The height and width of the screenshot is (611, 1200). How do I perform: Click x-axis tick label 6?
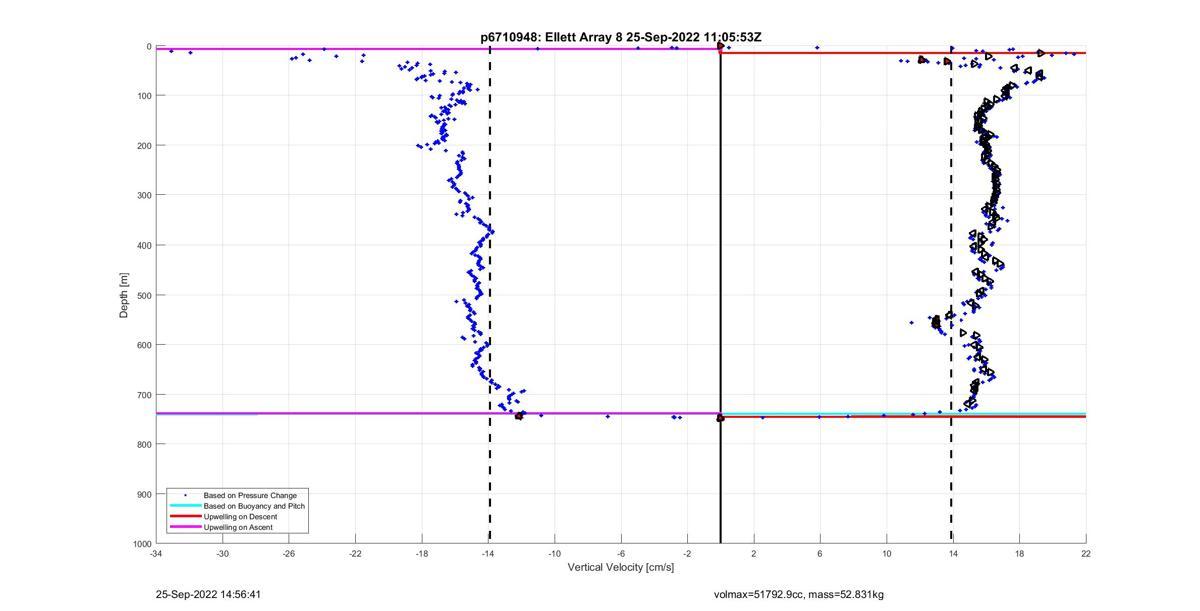point(820,553)
